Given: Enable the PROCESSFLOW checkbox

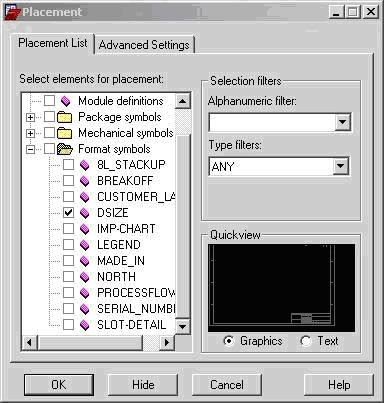Looking at the screenshot, I should [x=69, y=293].
